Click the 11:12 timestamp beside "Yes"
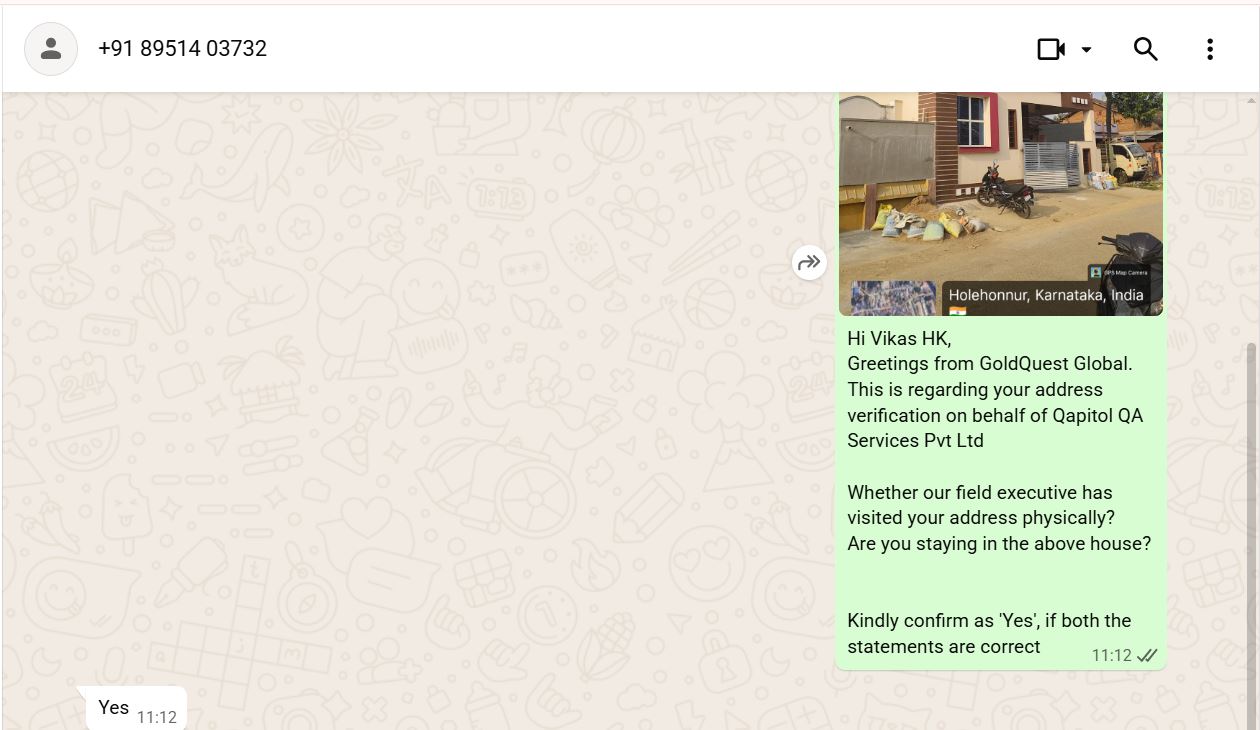The image size is (1260, 730). 157,717
